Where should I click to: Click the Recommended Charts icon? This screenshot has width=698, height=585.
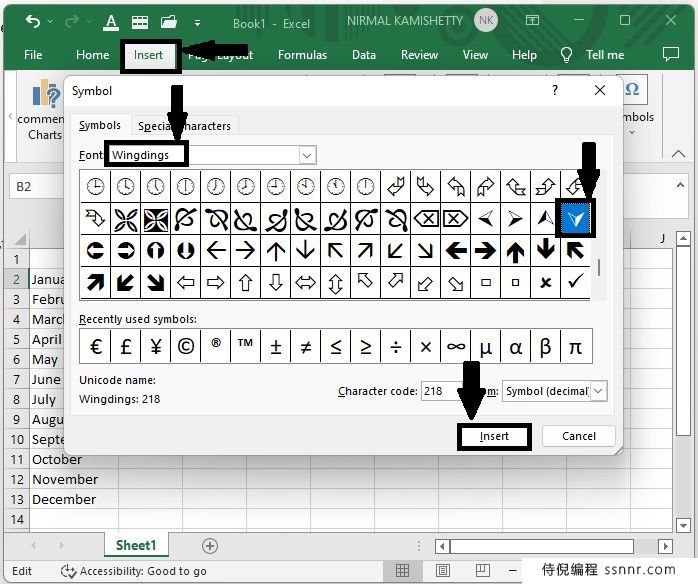click(46, 93)
